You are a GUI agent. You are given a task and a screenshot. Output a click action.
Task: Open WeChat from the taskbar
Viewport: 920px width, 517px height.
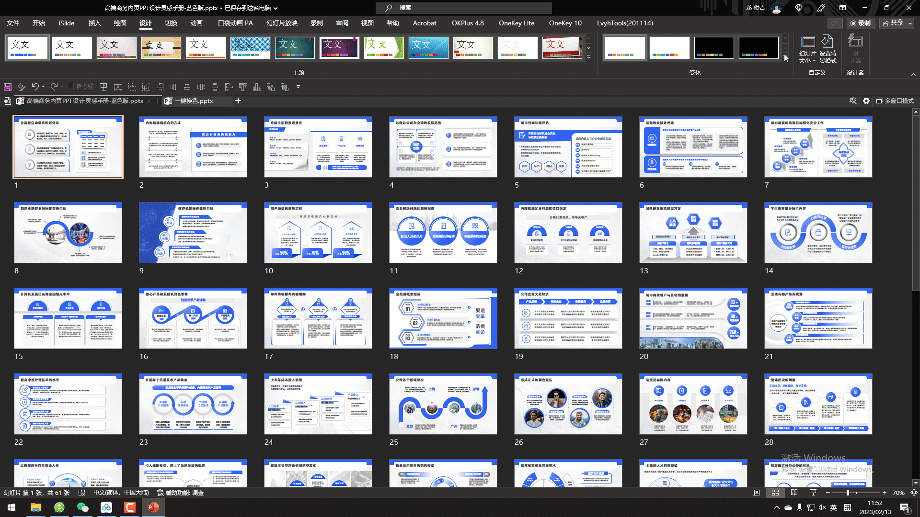tap(83, 508)
